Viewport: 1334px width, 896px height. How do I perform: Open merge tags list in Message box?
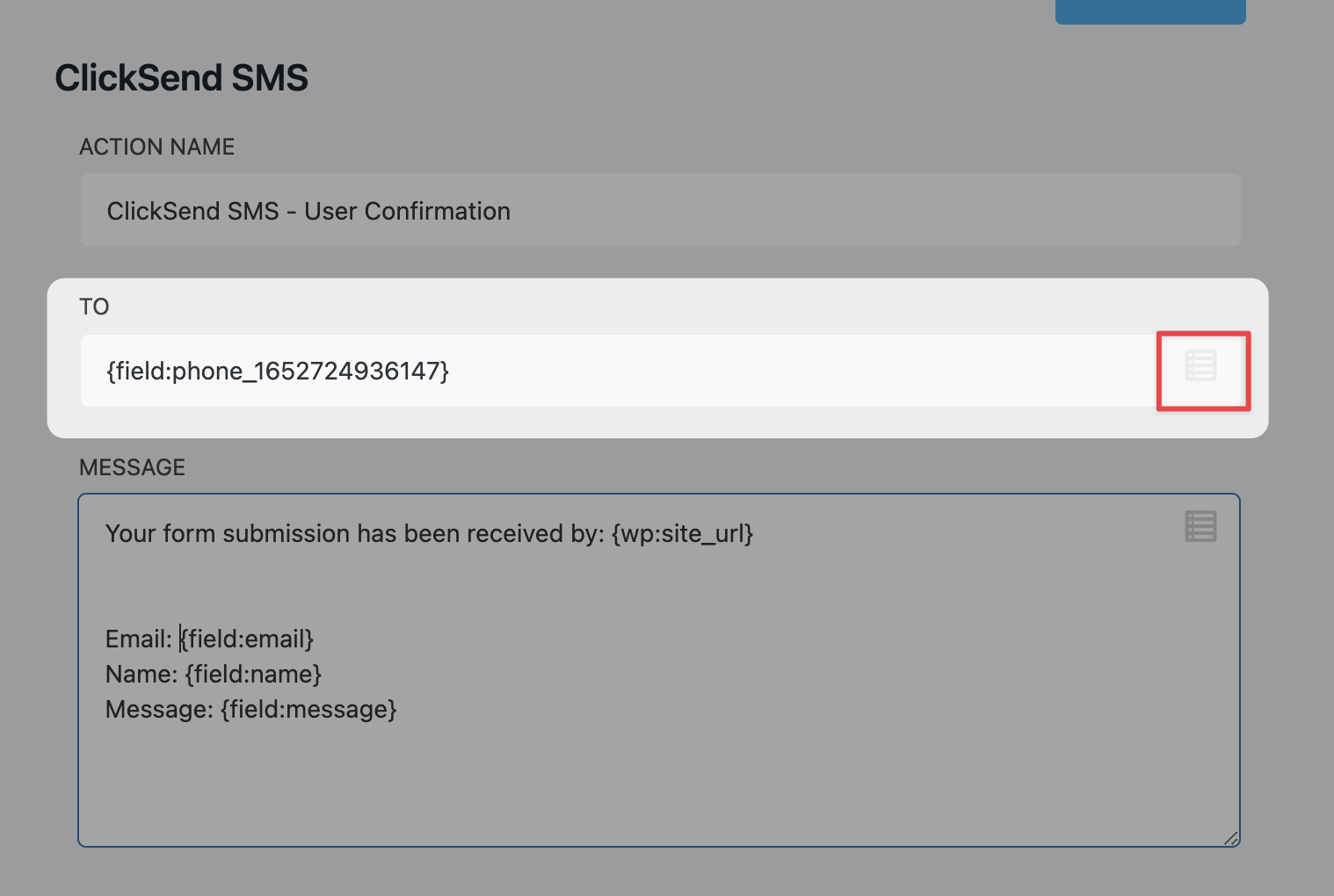tap(1200, 526)
